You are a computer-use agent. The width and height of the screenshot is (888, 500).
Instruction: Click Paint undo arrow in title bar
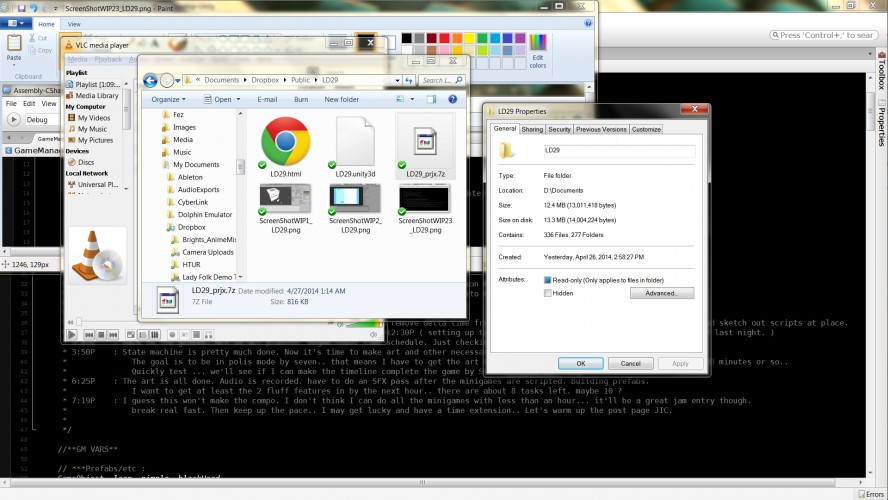(33, 8)
